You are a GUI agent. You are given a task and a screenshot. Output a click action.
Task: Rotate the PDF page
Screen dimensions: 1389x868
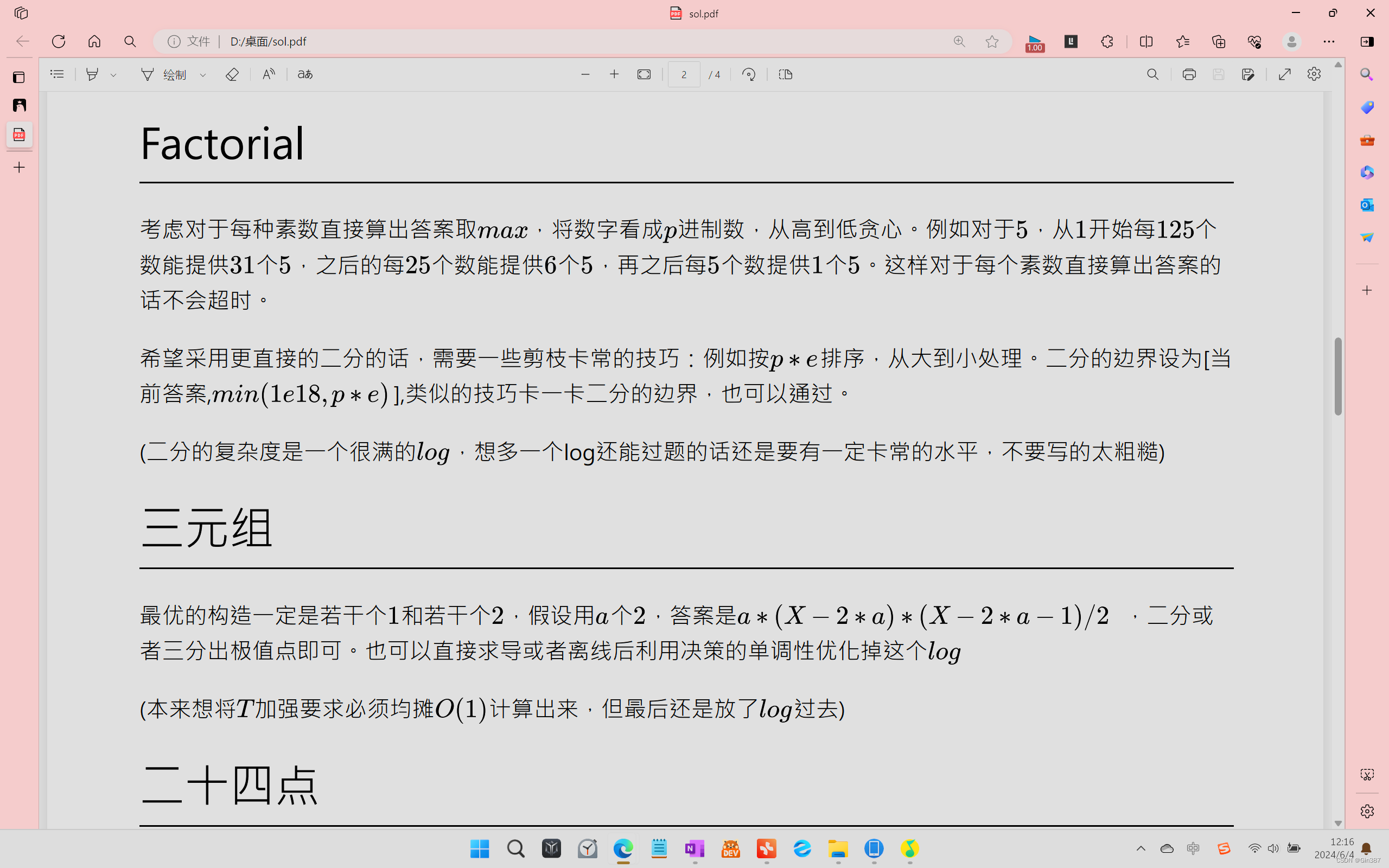748,74
